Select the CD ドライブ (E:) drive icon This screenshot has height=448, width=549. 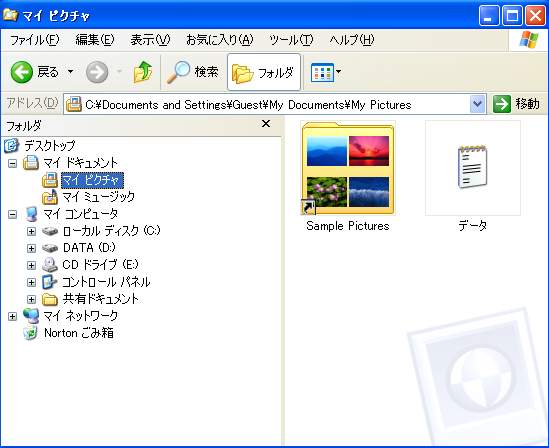coord(50,265)
